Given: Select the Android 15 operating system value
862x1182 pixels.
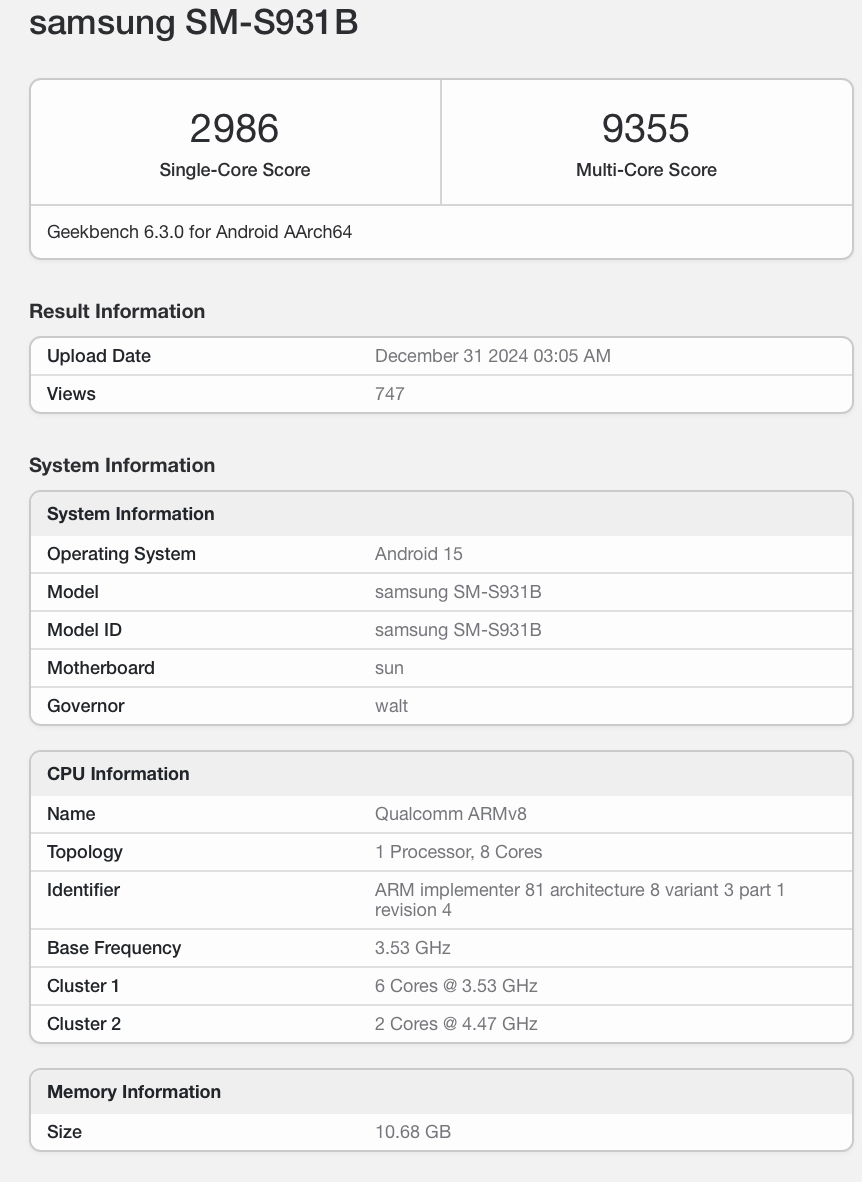Looking at the screenshot, I should 419,554.
